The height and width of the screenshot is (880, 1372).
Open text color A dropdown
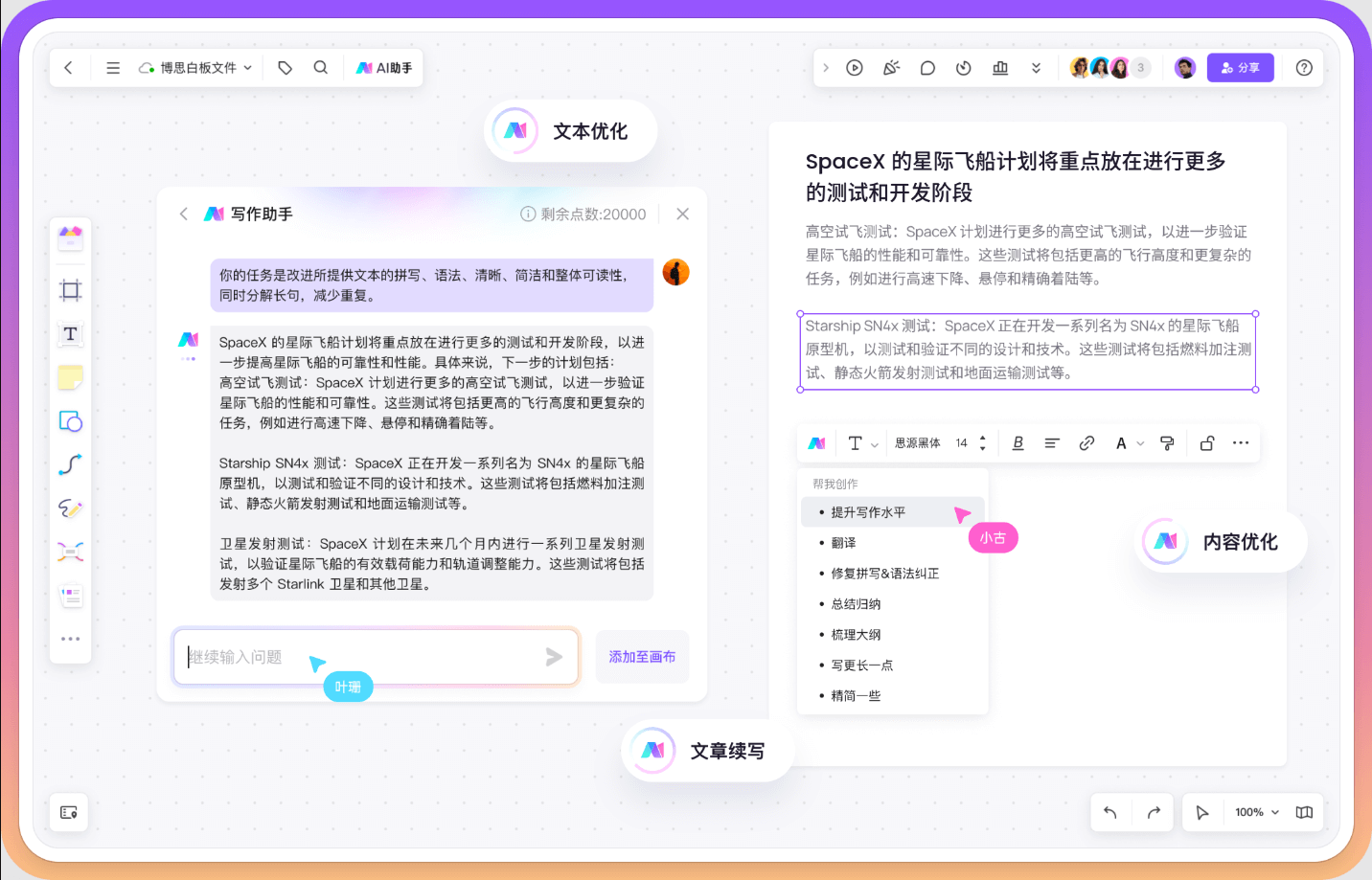pos(1129,443)
